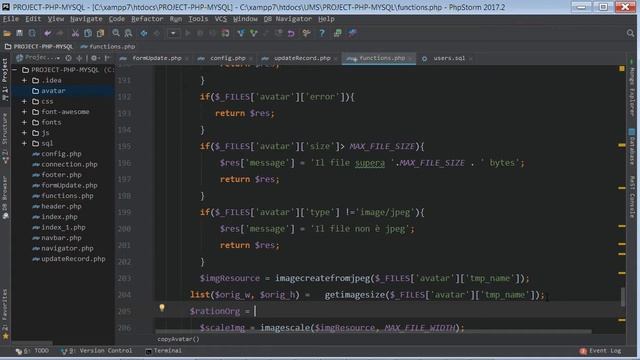Click the Revert purple arrow icon
This screenshot has height=360, width=640.
(291, 33)
